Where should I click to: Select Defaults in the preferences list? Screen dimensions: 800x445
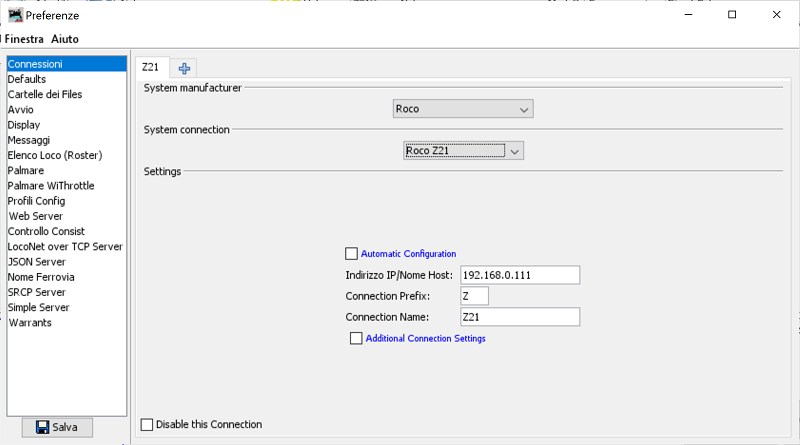pos(27,80)
